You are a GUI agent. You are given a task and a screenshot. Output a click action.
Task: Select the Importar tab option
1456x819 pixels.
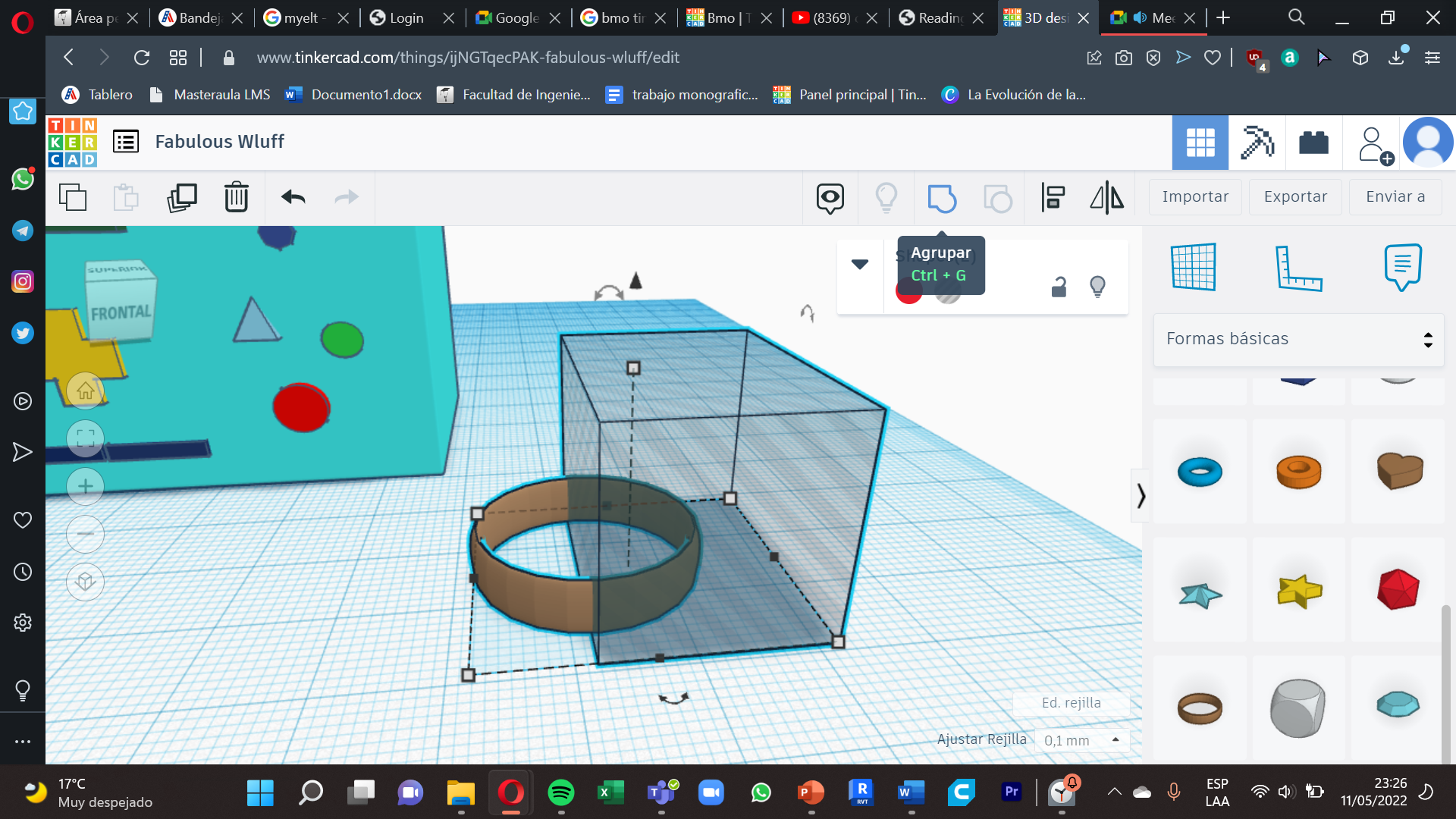click(1195, 197)
